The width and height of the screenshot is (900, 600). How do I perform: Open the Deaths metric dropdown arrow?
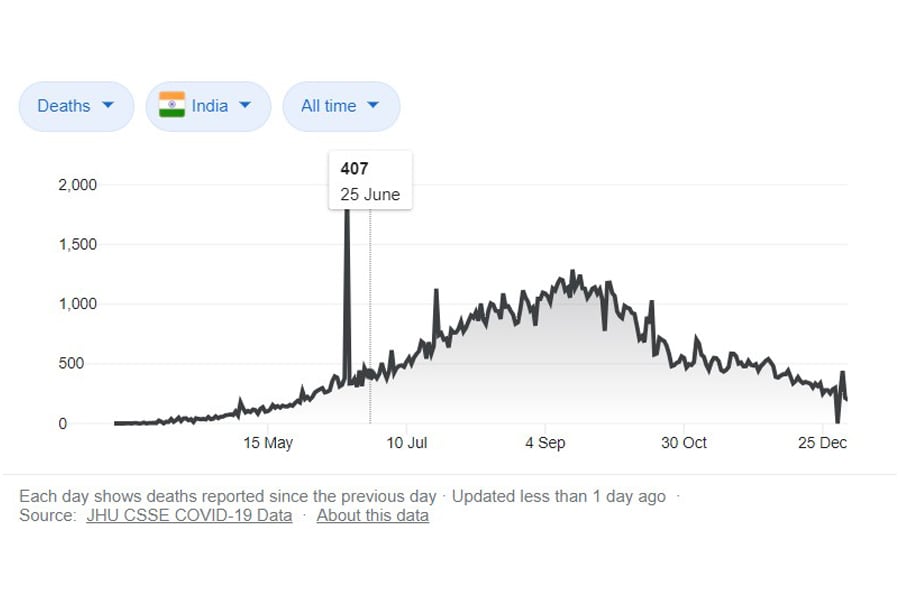pyautogui.click(x=109, y=105)
